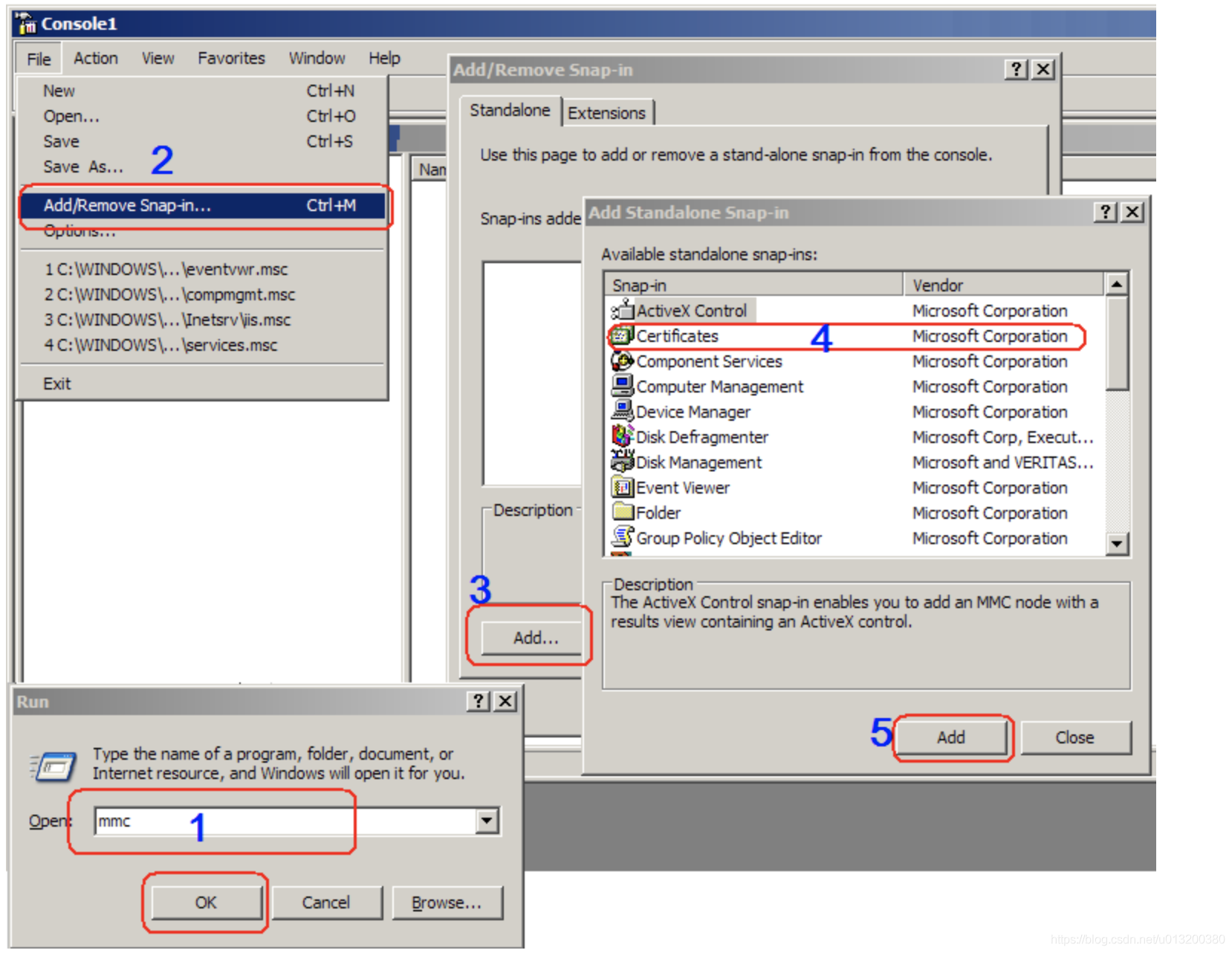Open recent file compmgmt.msc
The height and width of the screenshot is (953, 1232).
coord(202,294)
